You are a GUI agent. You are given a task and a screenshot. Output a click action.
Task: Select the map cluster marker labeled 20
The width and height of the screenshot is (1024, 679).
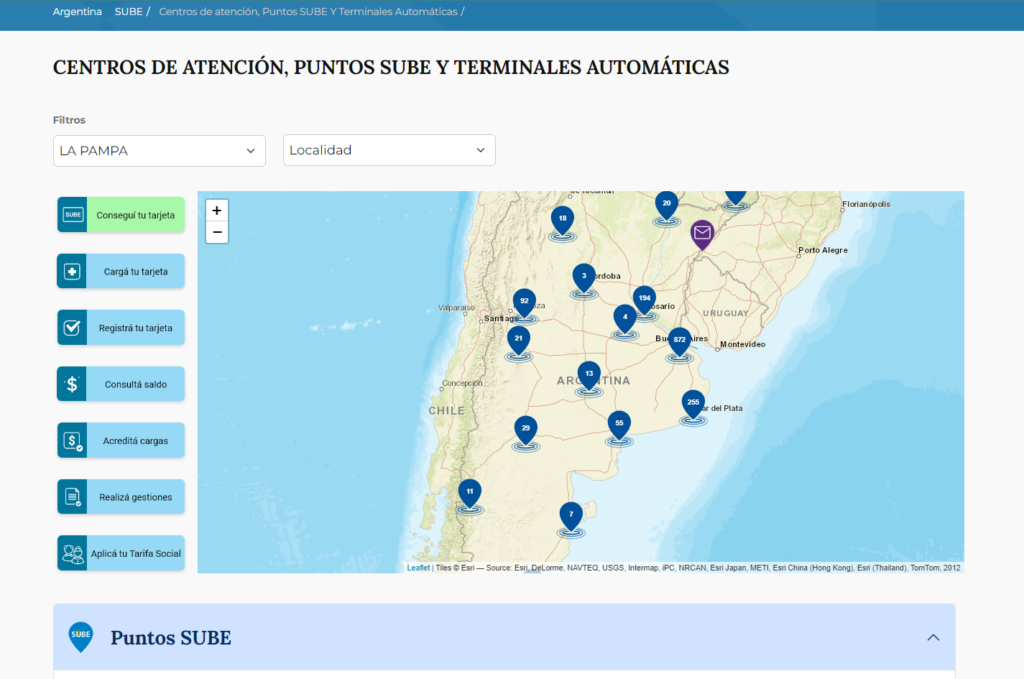click(666, 207)
